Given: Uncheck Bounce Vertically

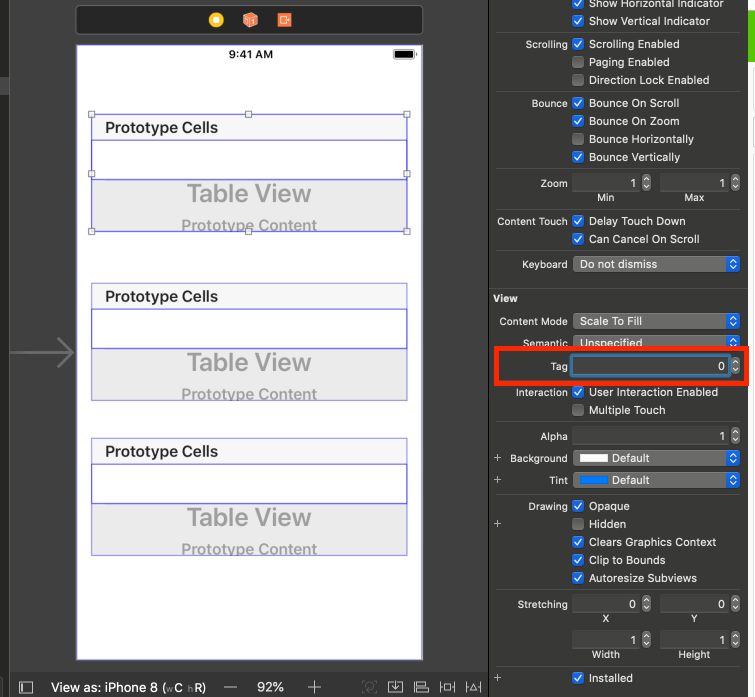Looking at the screenshot, I should pyautogui.click(x=578, y=157).
